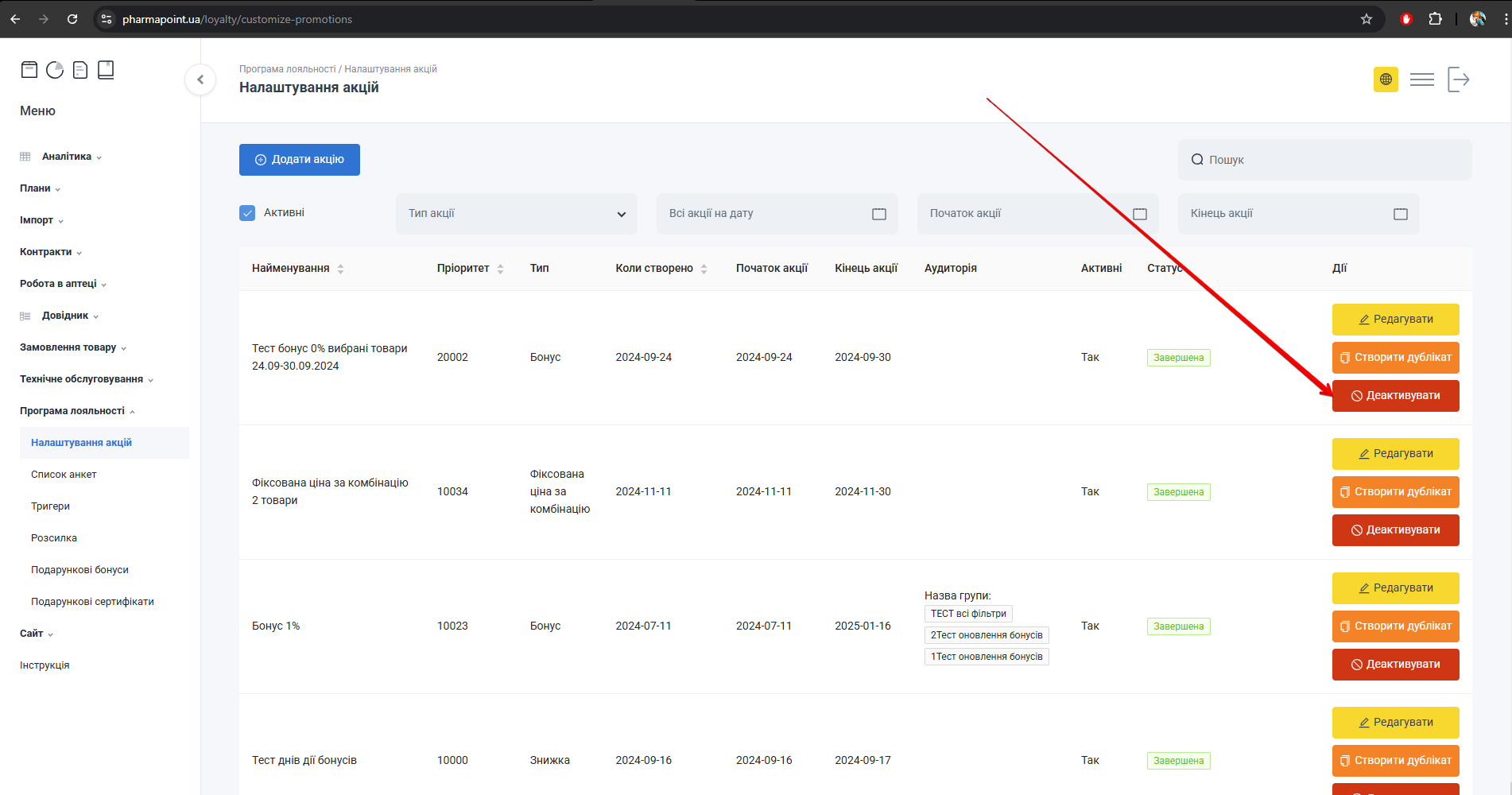Bookmark this page with the star icon
The height and width of the screenshot is (795, 1512).
pos(1366,19)
